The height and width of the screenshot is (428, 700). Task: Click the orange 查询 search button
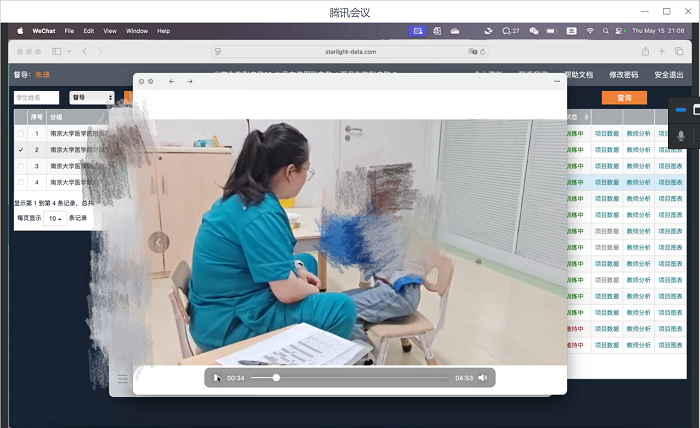[x=624, y=98]
